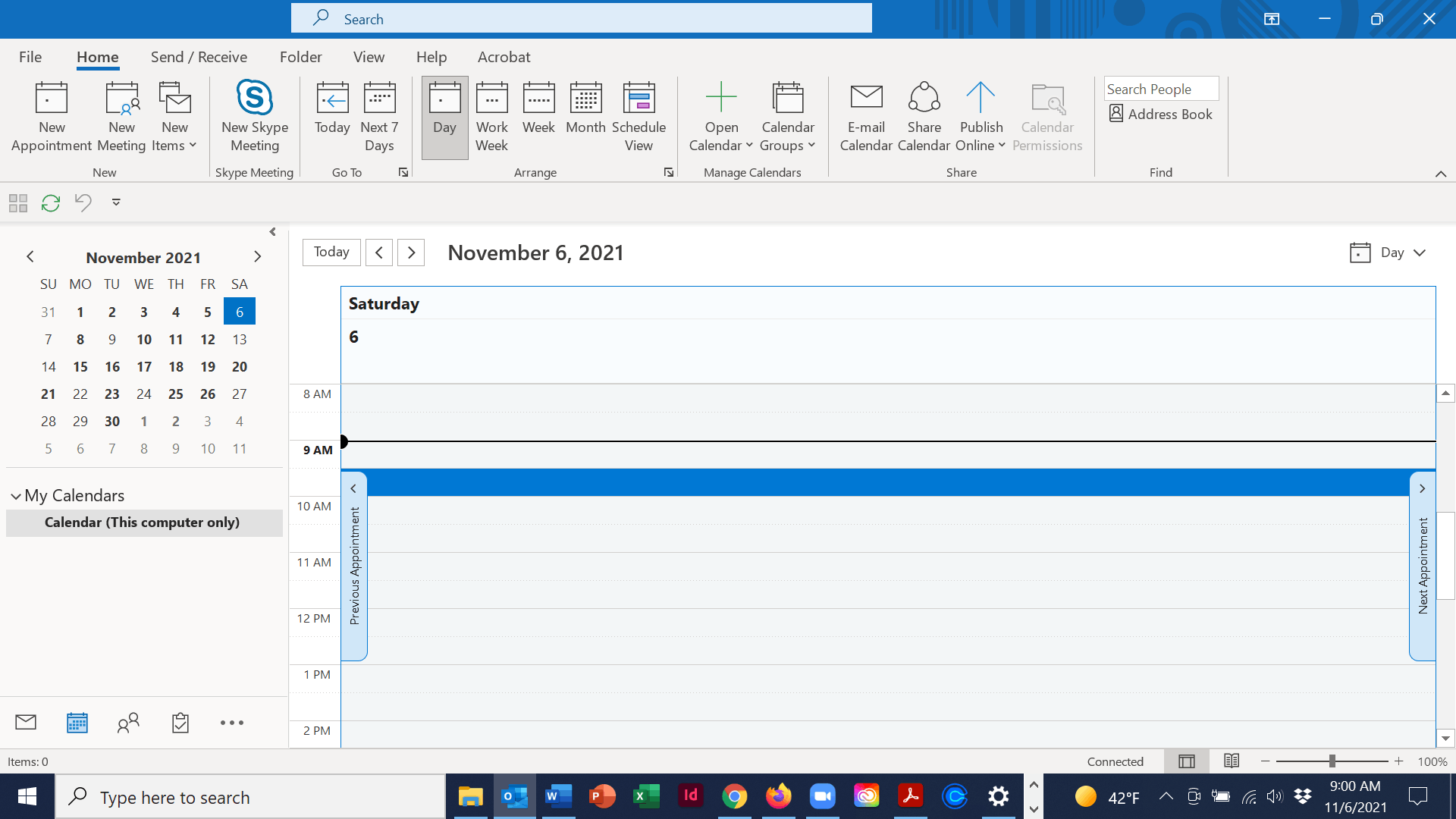The height and width of the screenshot is (819, 1456).
Task: Switch to People view
Action: (x=129, y=723)
